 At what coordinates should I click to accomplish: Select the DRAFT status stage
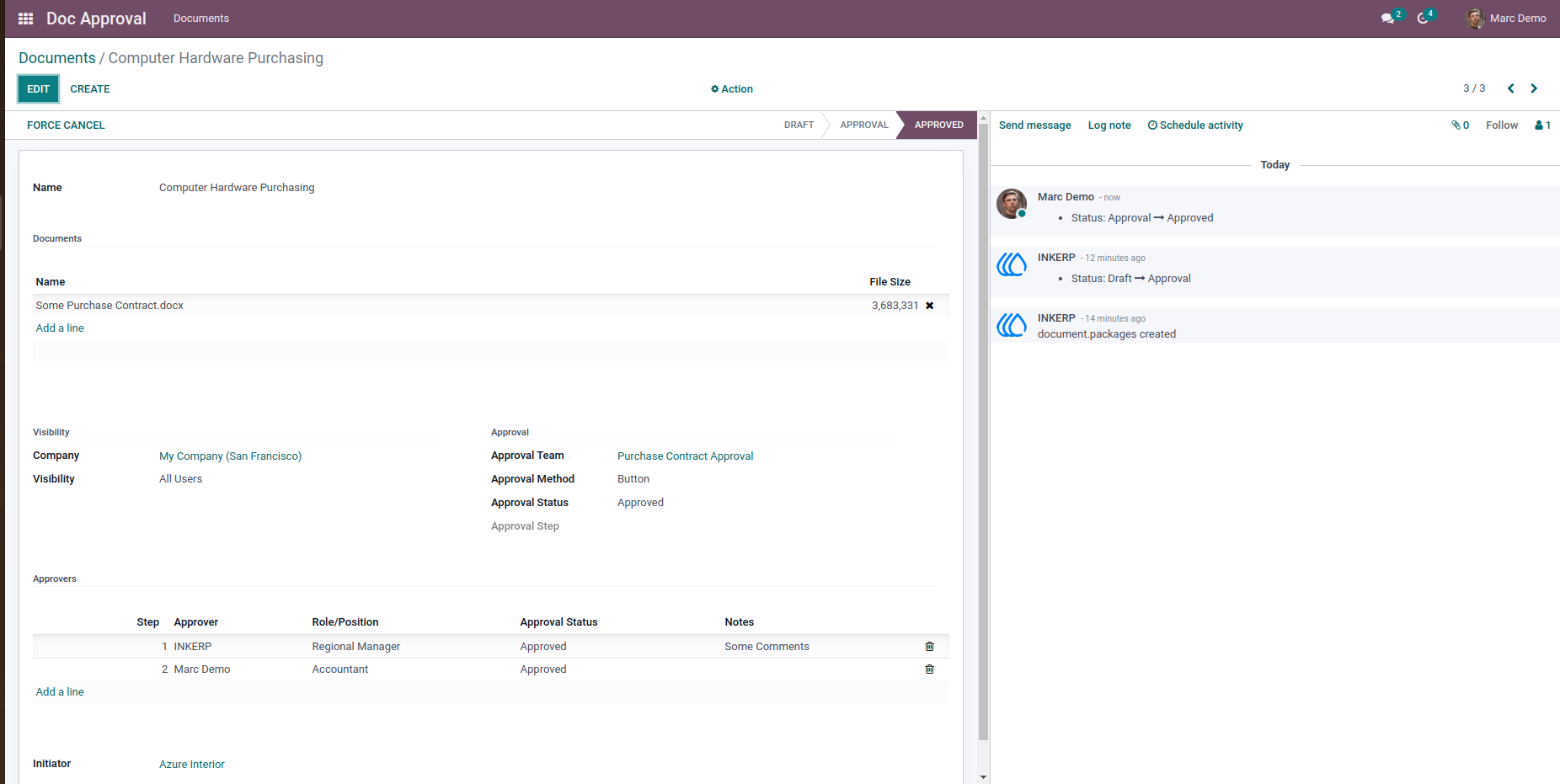tap(799, 125)
